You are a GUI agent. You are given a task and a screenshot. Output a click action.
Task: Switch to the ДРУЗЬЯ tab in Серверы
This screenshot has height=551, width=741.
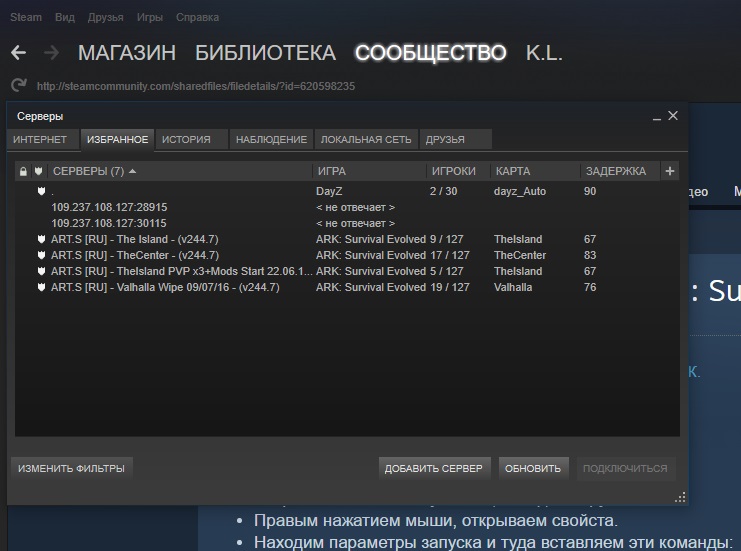pyautogui.click(x=456, y=139)
